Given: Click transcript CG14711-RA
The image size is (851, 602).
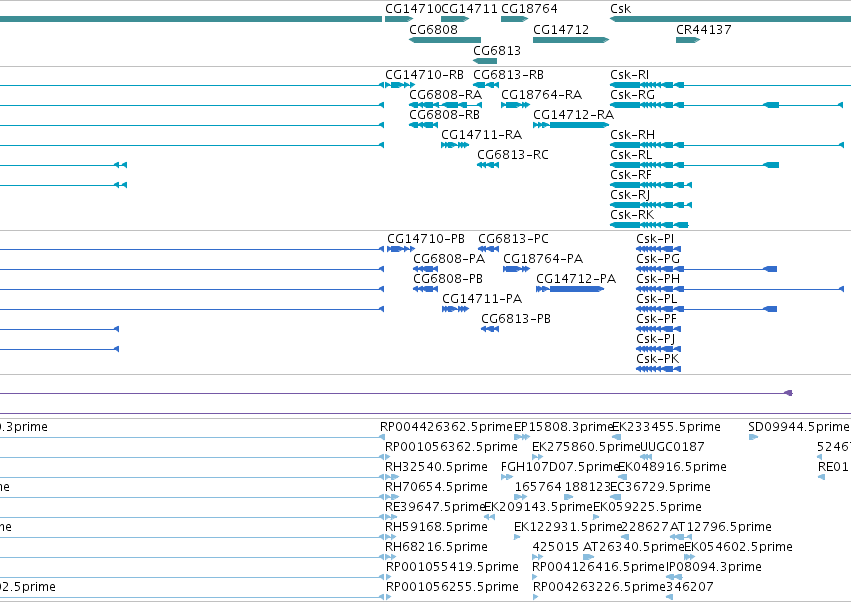Looking at the screenshot, I should click(x=481, y=135).
